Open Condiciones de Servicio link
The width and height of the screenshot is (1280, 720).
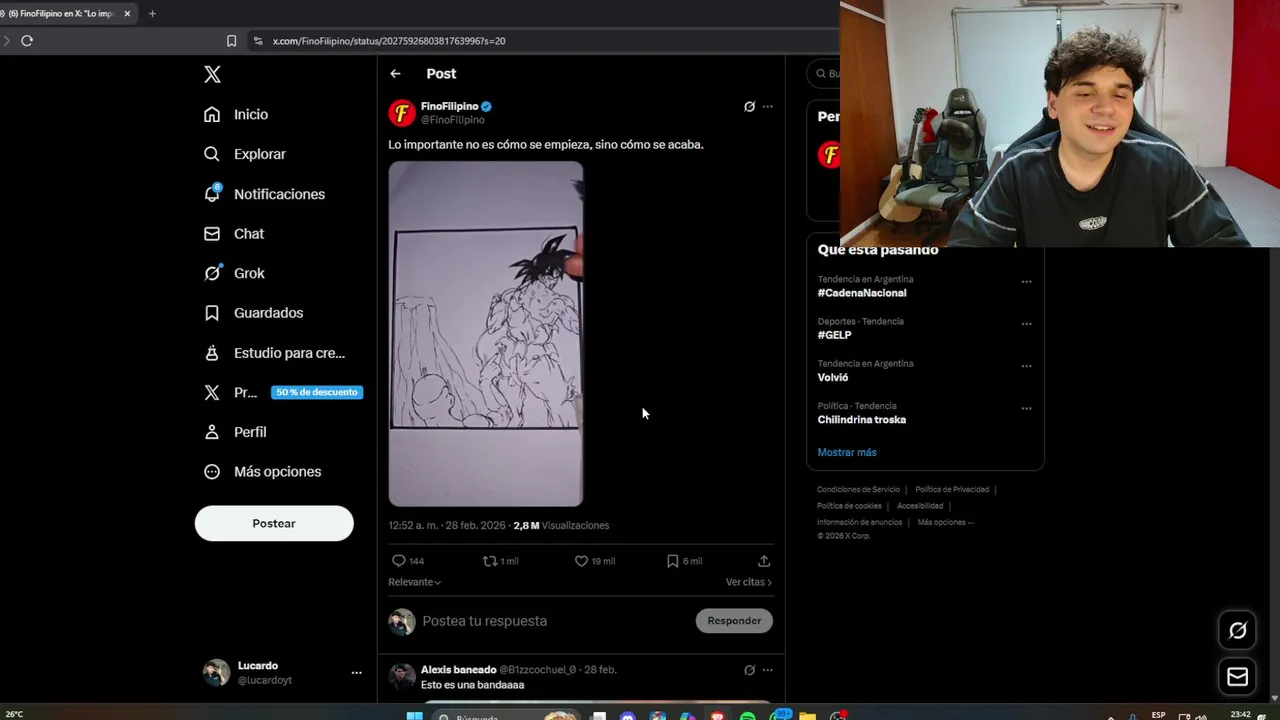coord(858,490)
